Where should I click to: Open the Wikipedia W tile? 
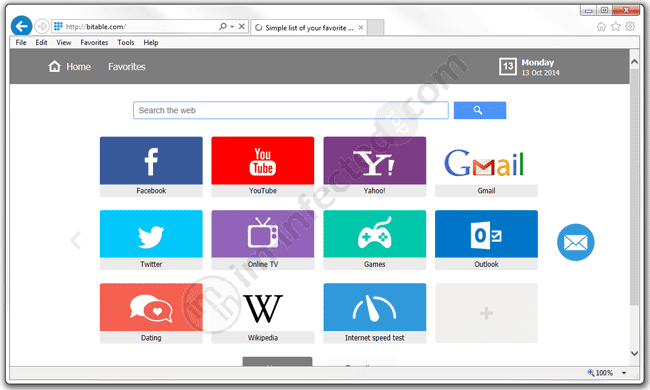click(x=263, y=313)
